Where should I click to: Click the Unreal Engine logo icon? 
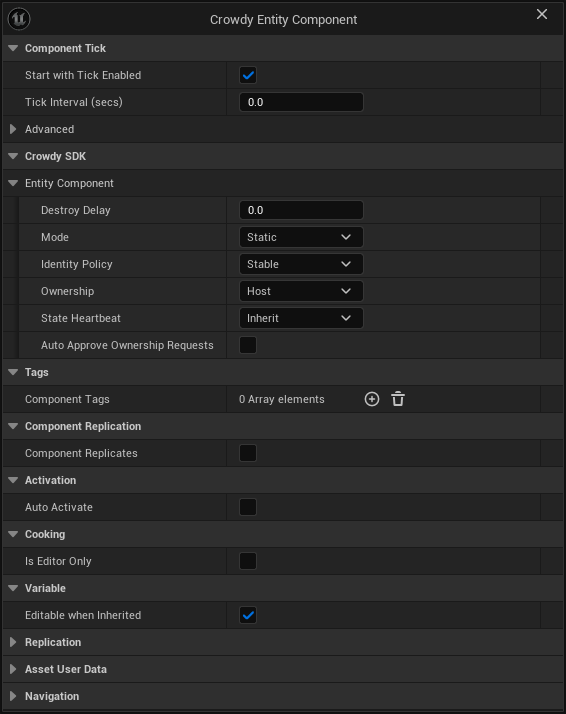pos(19,19)
